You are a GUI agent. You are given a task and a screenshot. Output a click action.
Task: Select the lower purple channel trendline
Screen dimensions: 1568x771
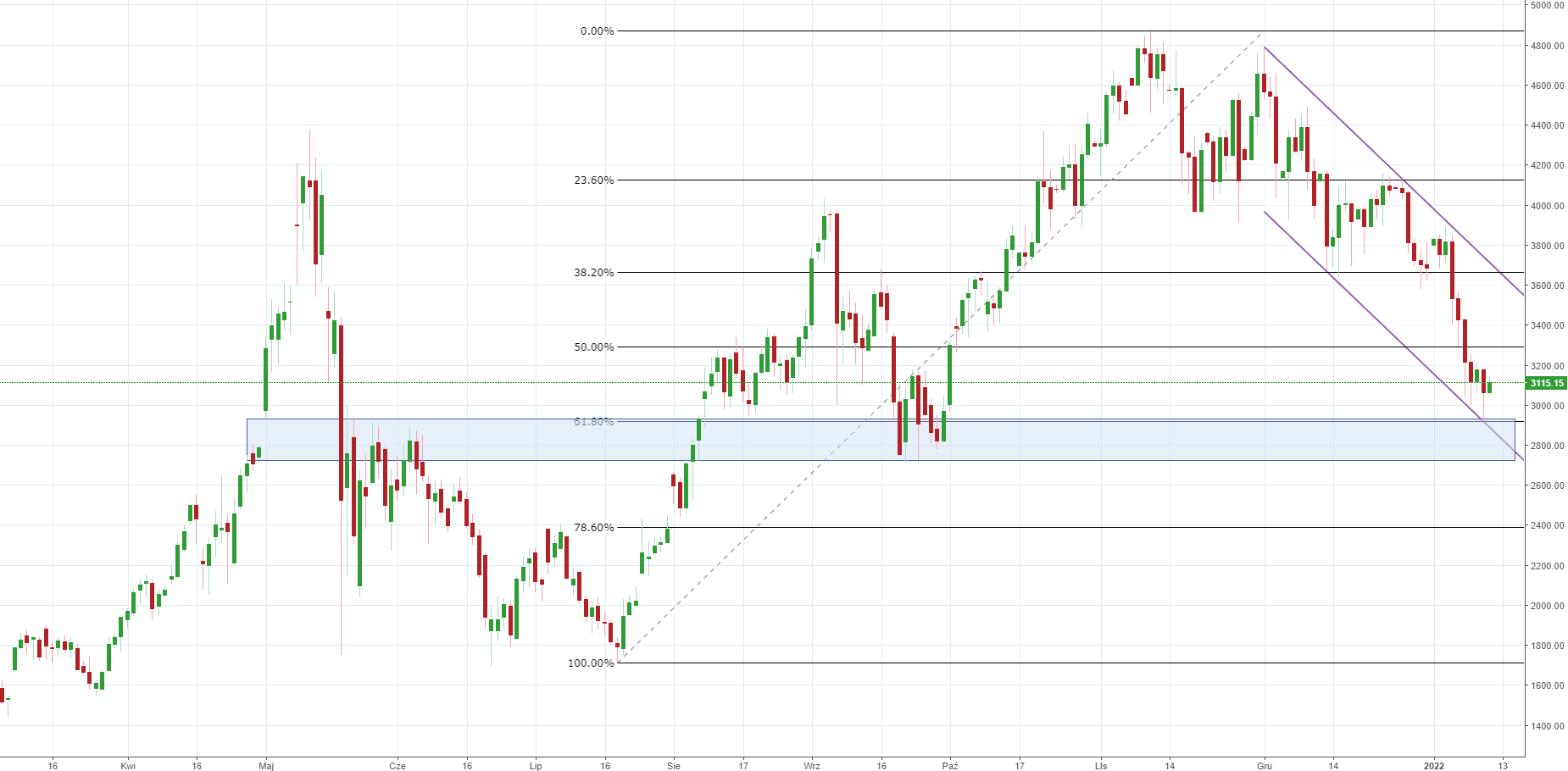pos(1394,336)
